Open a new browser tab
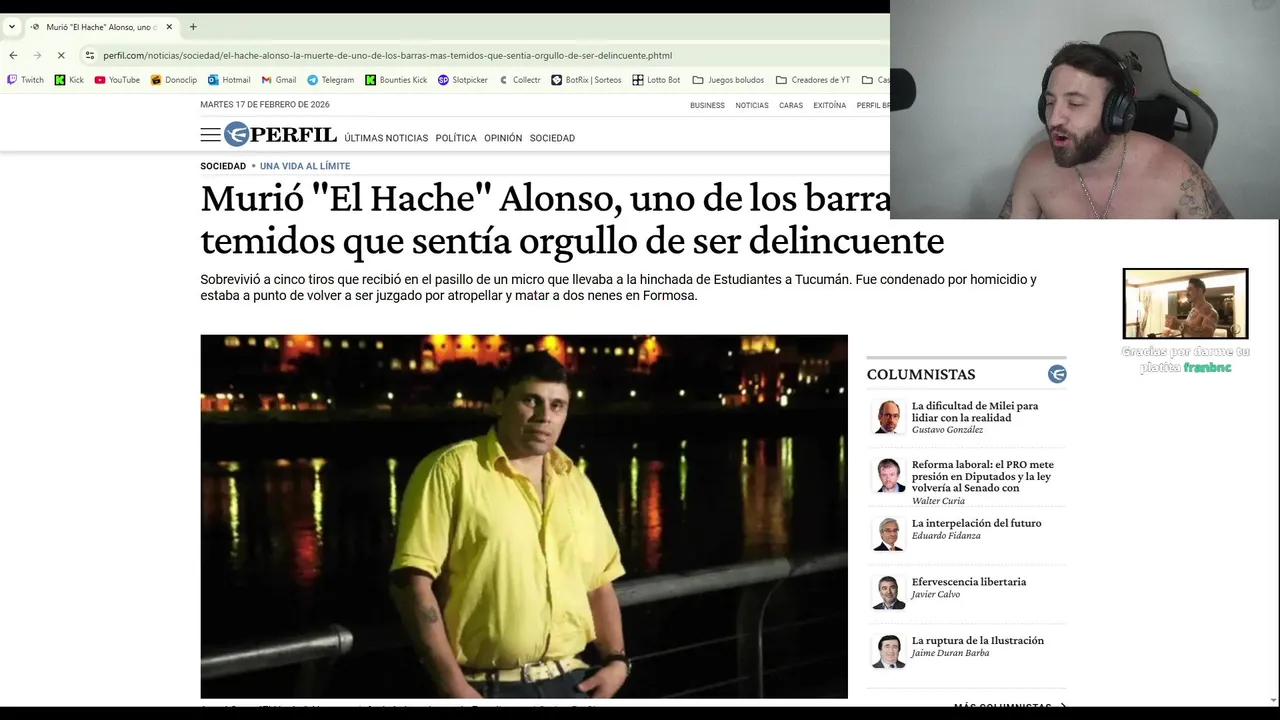This screenshot has height=720, width=1280. click(193, 27)
